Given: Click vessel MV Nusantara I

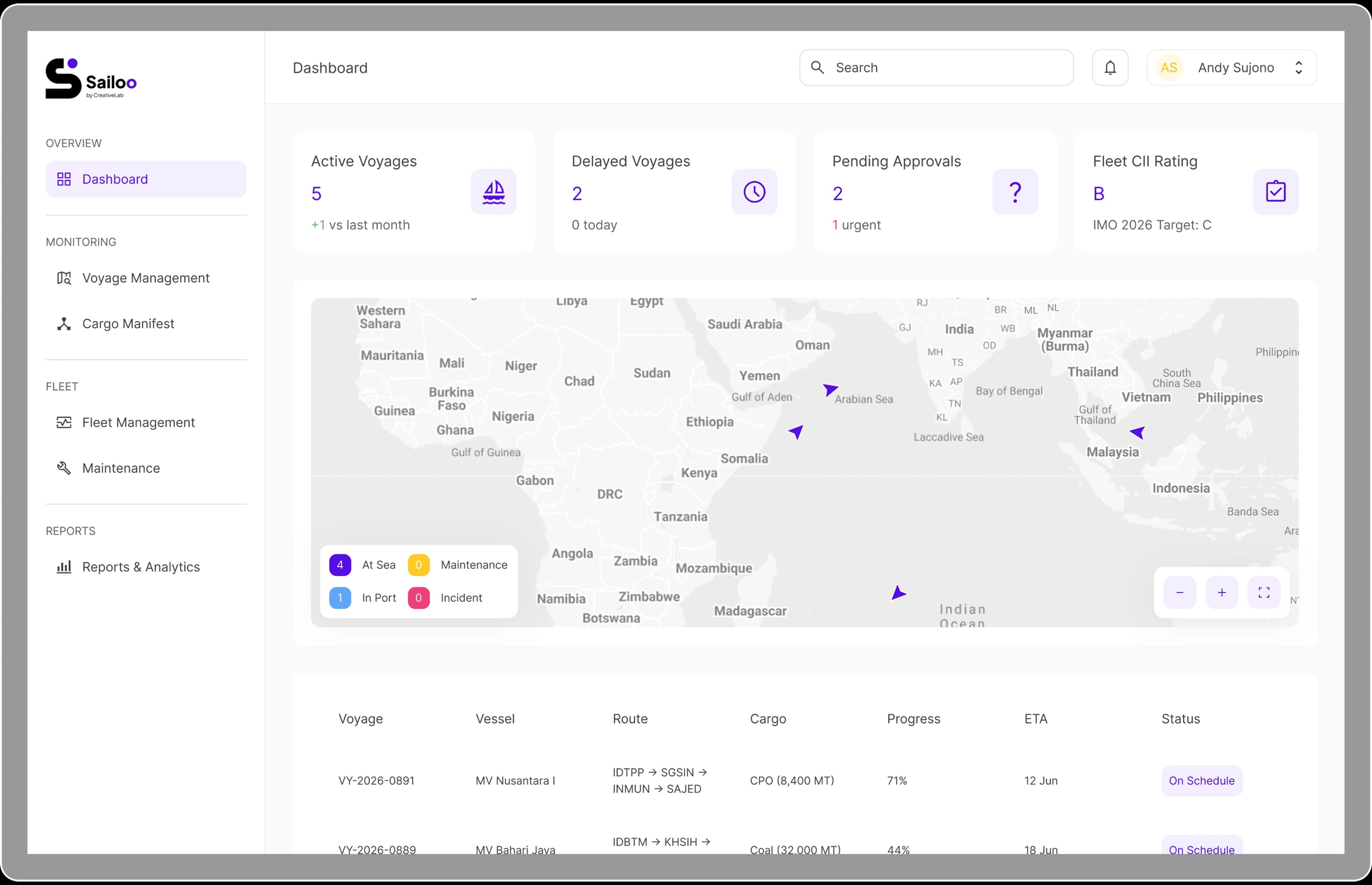Looking at the screenshot, I should pos(515,780).
